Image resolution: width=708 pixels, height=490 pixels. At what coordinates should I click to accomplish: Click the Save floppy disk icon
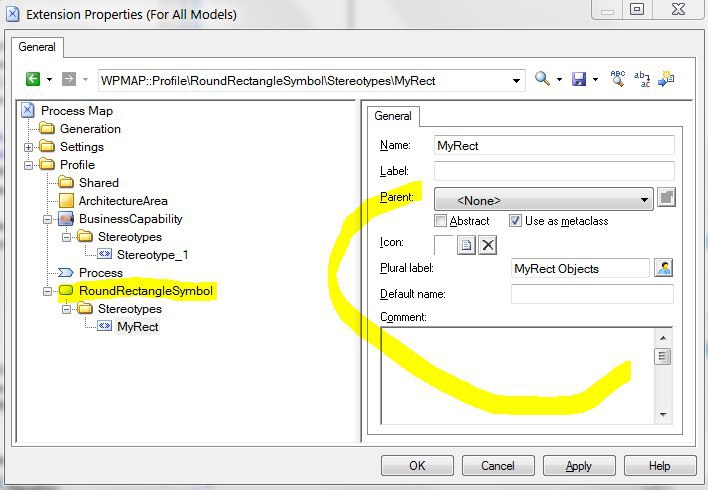[579, 79]
